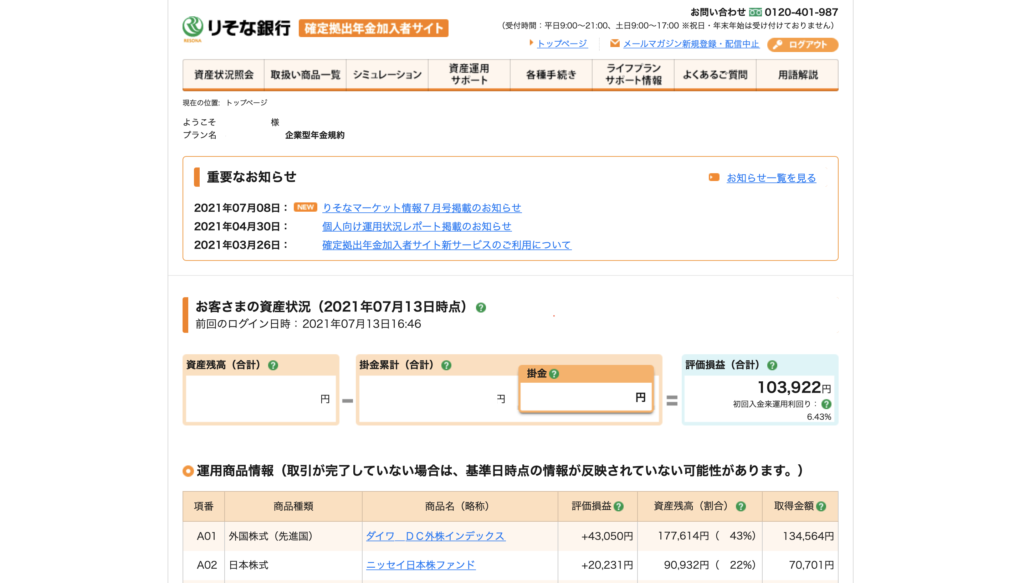
Task: Click help icon in 評価損益 column header
Action: [618, 507]
